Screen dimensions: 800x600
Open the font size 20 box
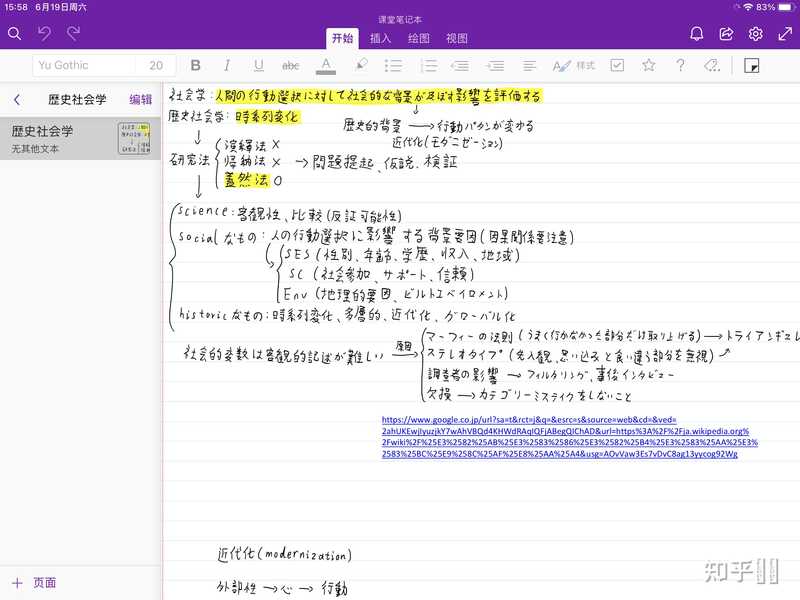[156, 65]
